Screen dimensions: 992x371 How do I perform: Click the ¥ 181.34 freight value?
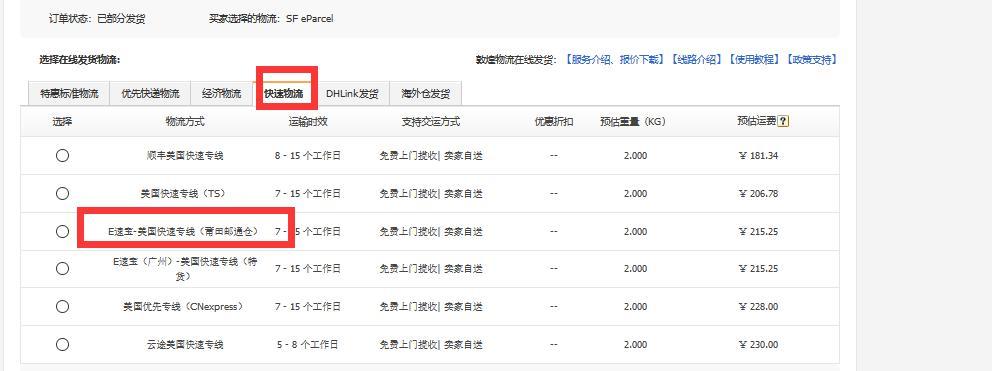point(758,156)
